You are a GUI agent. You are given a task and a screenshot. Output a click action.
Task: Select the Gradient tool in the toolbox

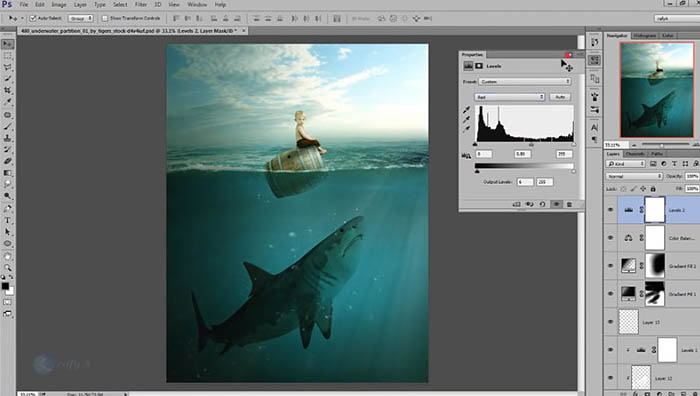8,173
